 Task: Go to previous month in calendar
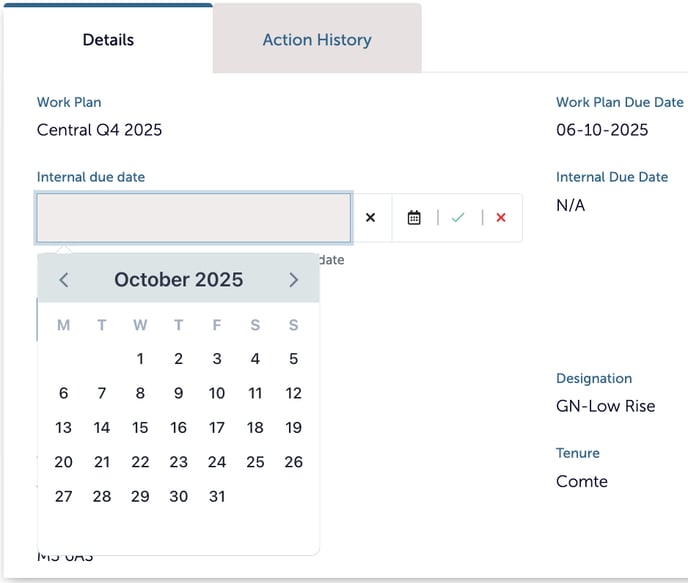point(64,280)
